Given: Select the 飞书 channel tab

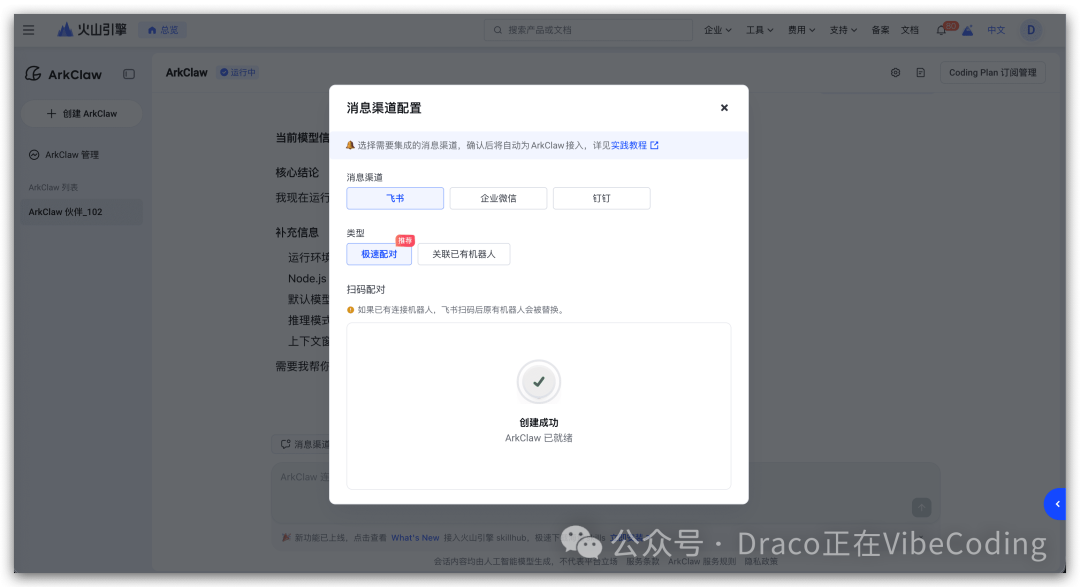Looking at the screenshot, I should tap(395, 198).
